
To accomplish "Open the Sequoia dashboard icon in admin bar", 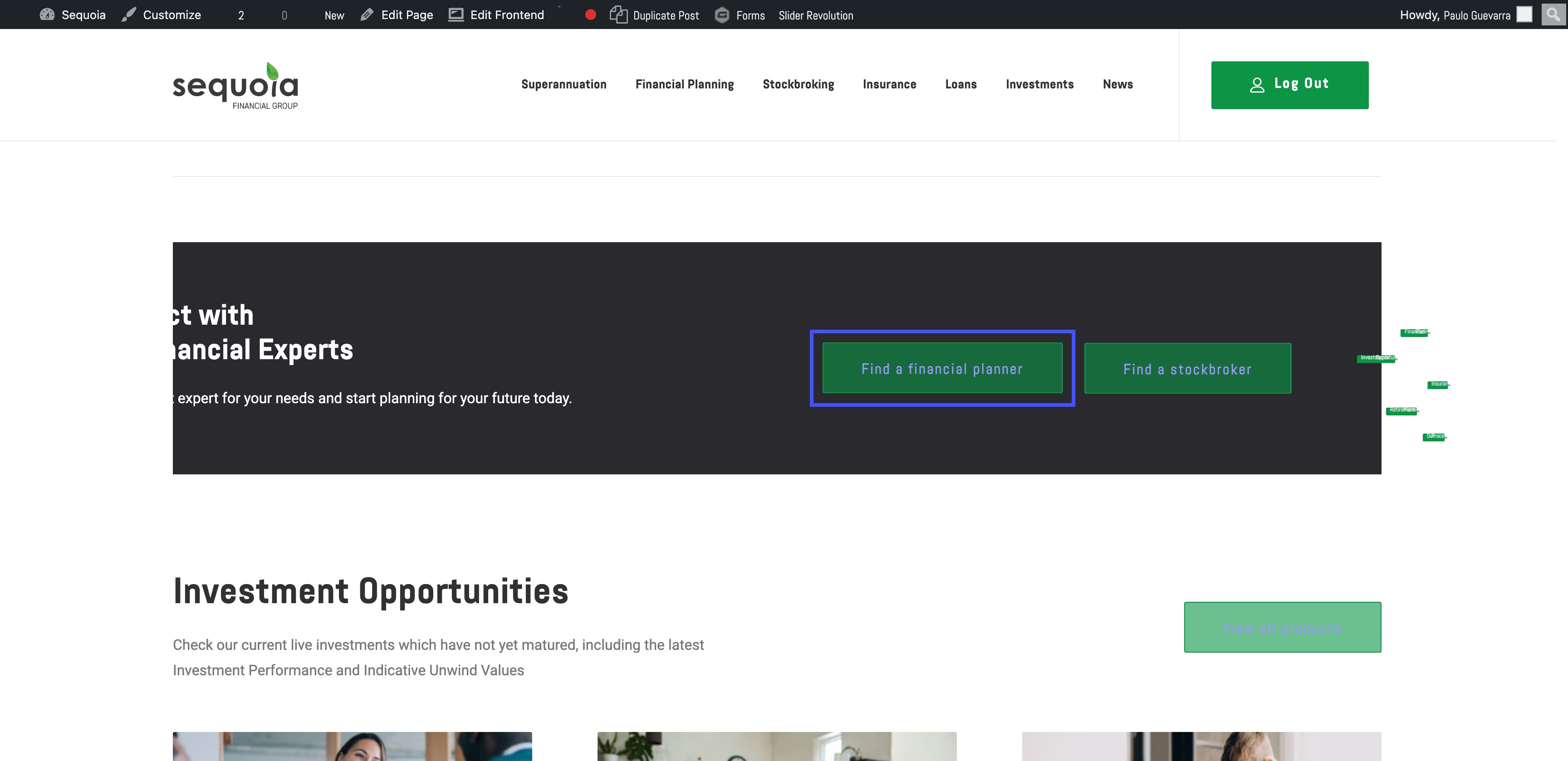I will (47, 15).
